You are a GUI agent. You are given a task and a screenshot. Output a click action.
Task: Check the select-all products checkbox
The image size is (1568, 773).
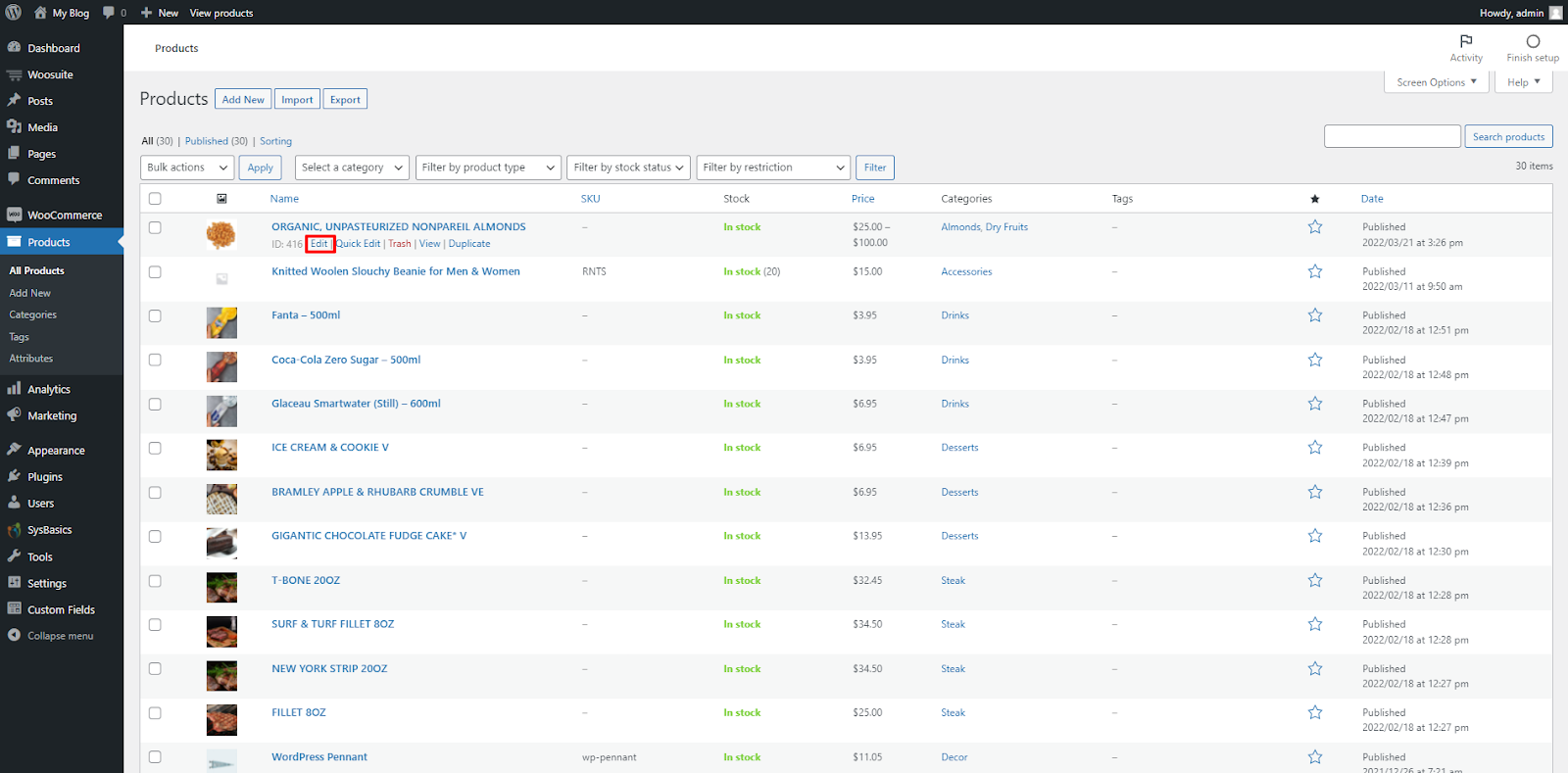[x=155, y=199]
